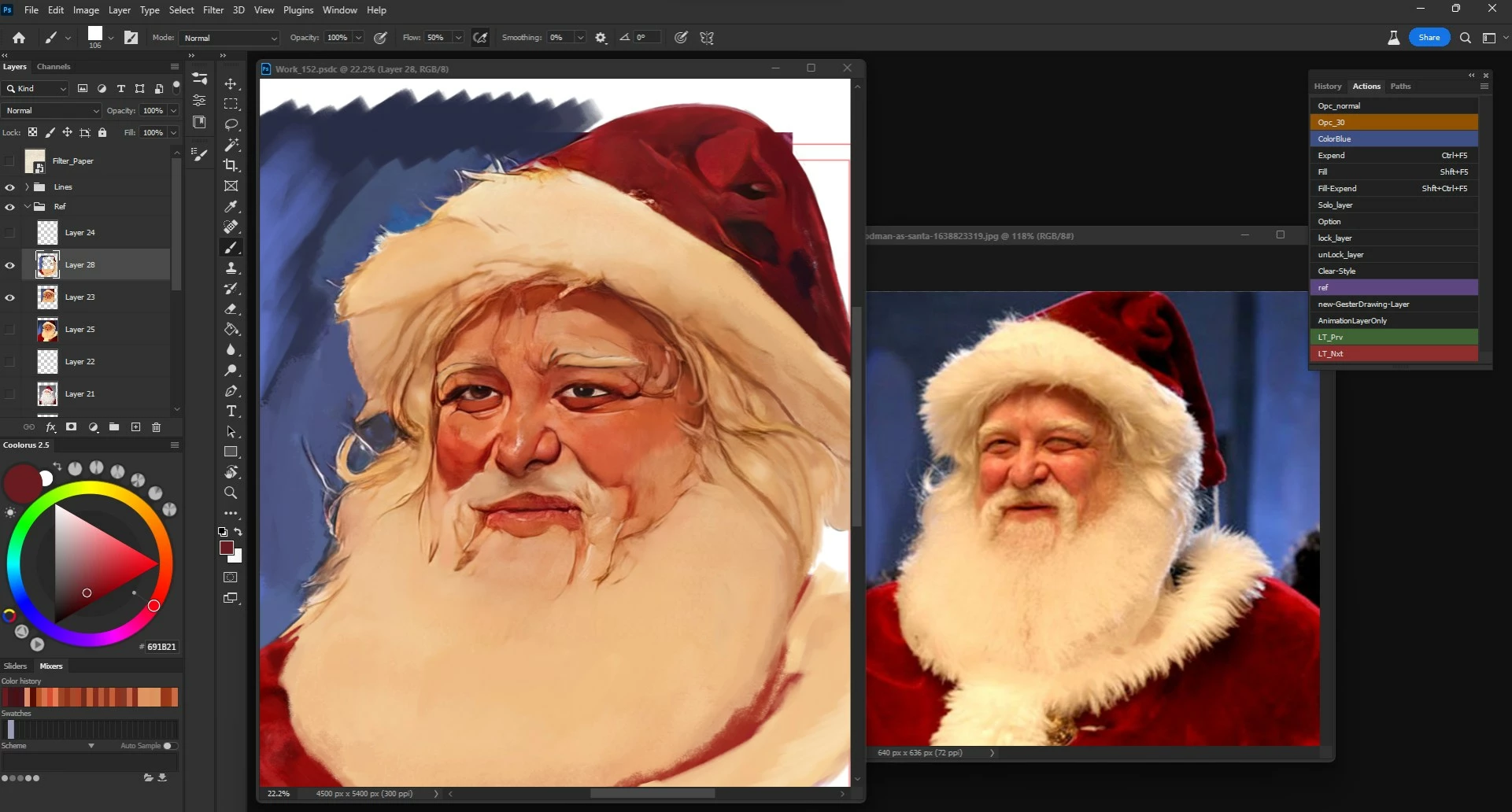This screenshot has width=1512, height=812.
Task: Switch to the Channels tab
Action: 54,67
